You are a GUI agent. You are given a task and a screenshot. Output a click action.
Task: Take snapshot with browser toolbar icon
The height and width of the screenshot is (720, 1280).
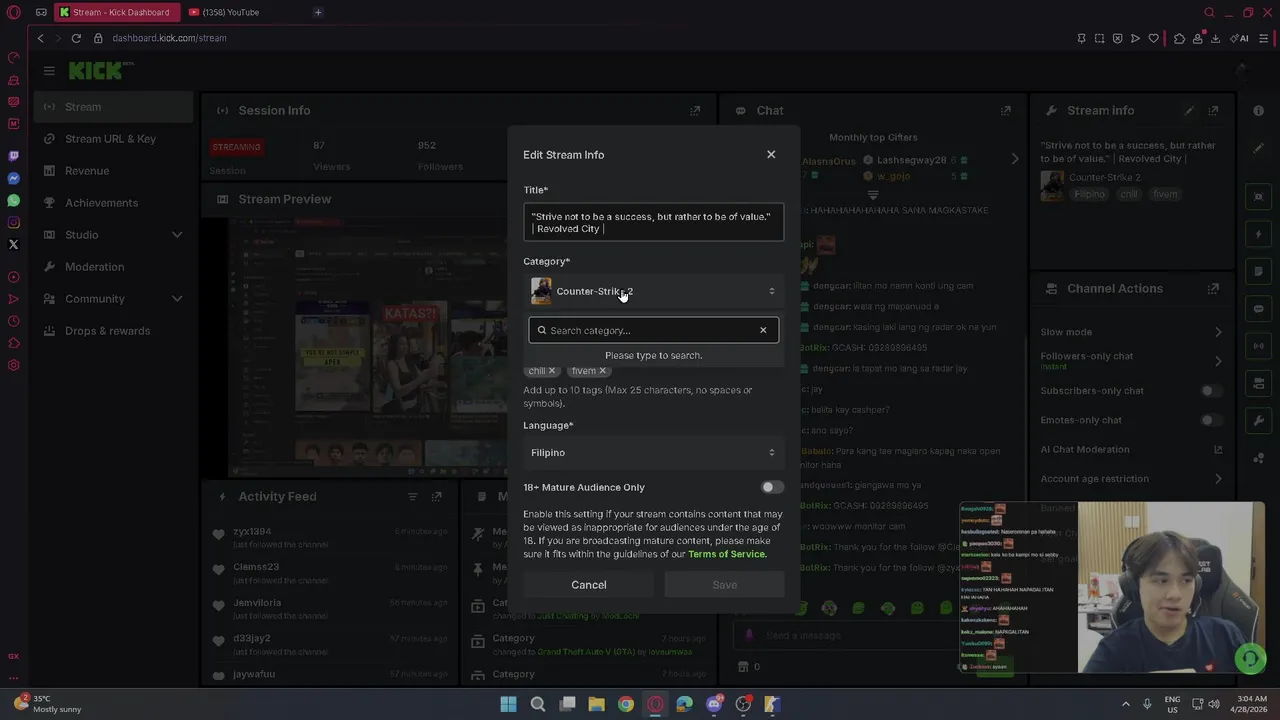click(x=1099, y=38)
